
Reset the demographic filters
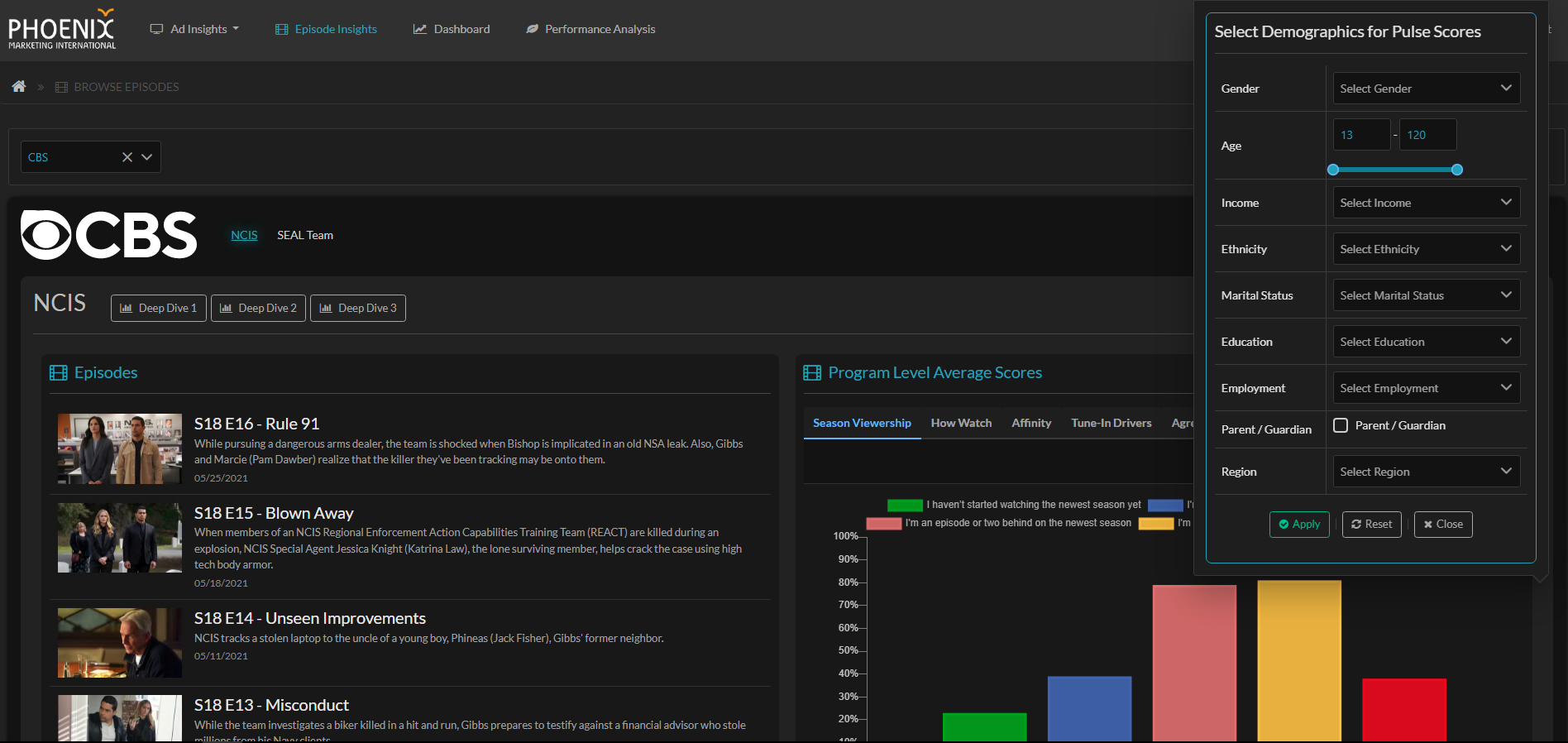pos(1372,525)
